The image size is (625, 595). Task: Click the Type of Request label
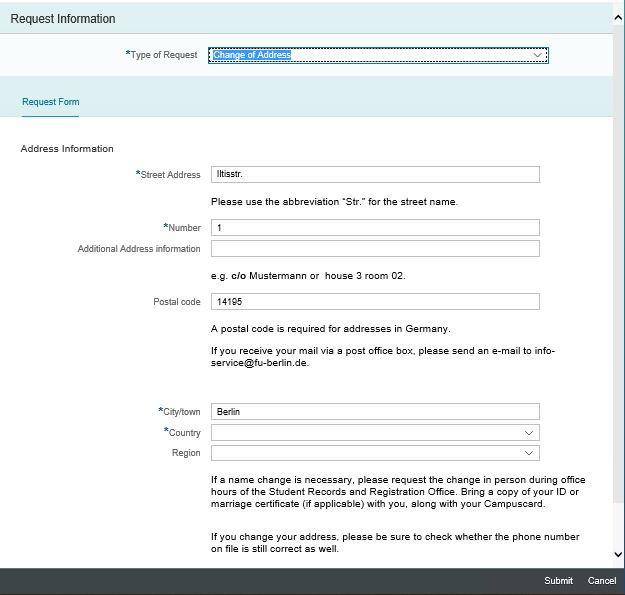[x=163, y=55]
